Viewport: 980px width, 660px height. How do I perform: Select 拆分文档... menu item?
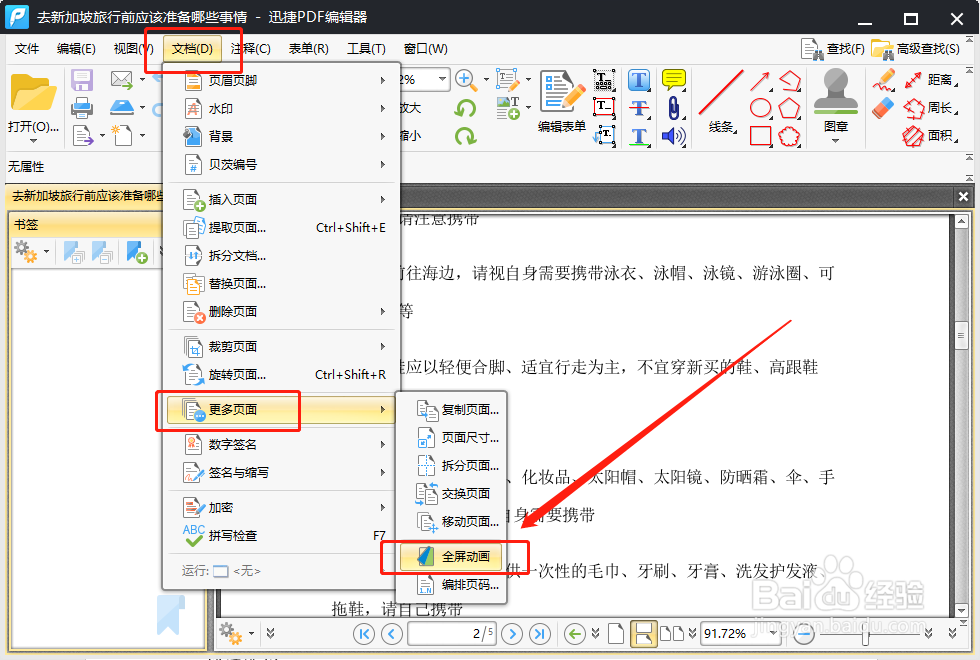[x=281, y=256]
